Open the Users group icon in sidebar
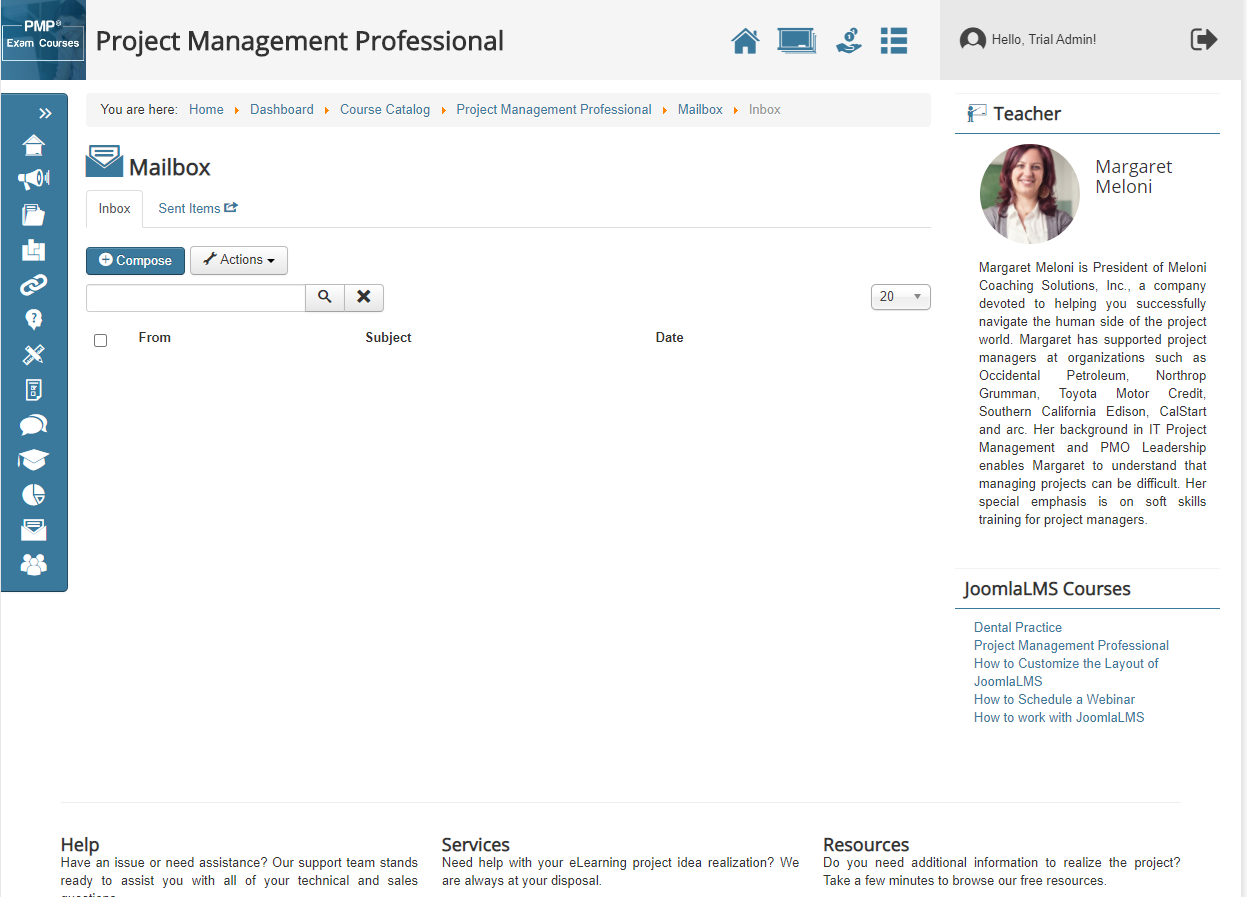The width and height of the screenshot is (1247, 897). (x=34, y=565)
